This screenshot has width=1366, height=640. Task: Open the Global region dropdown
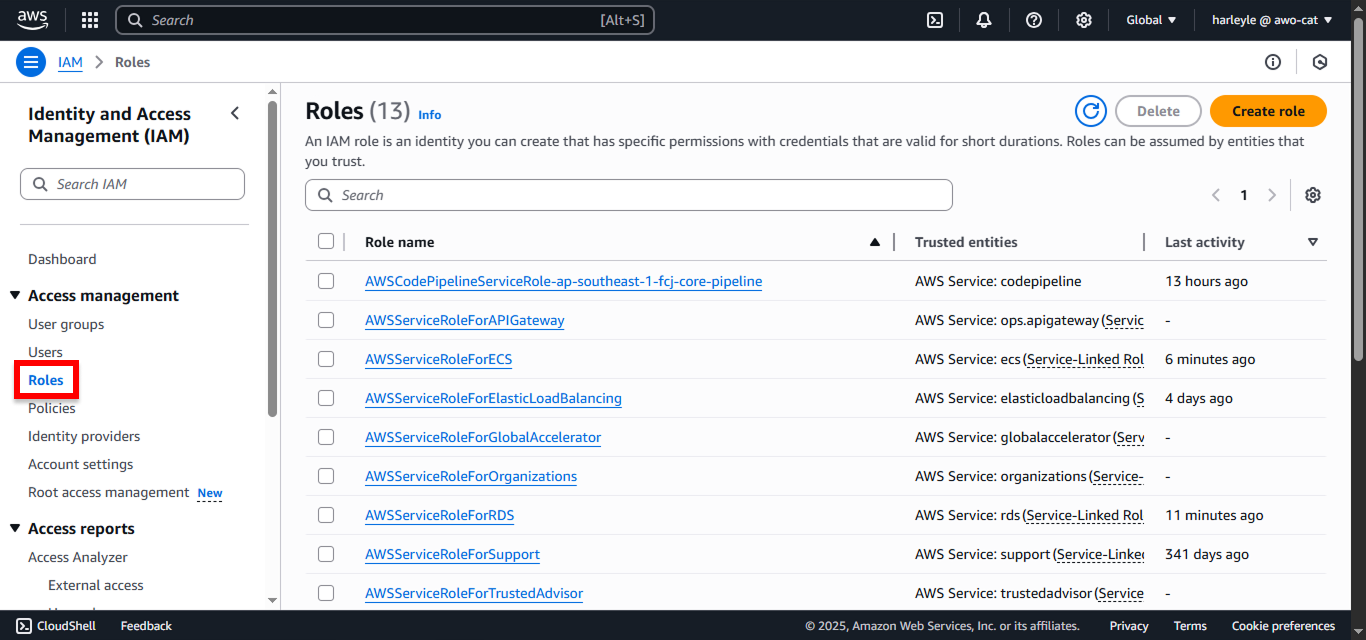(x=1151, y=20)
